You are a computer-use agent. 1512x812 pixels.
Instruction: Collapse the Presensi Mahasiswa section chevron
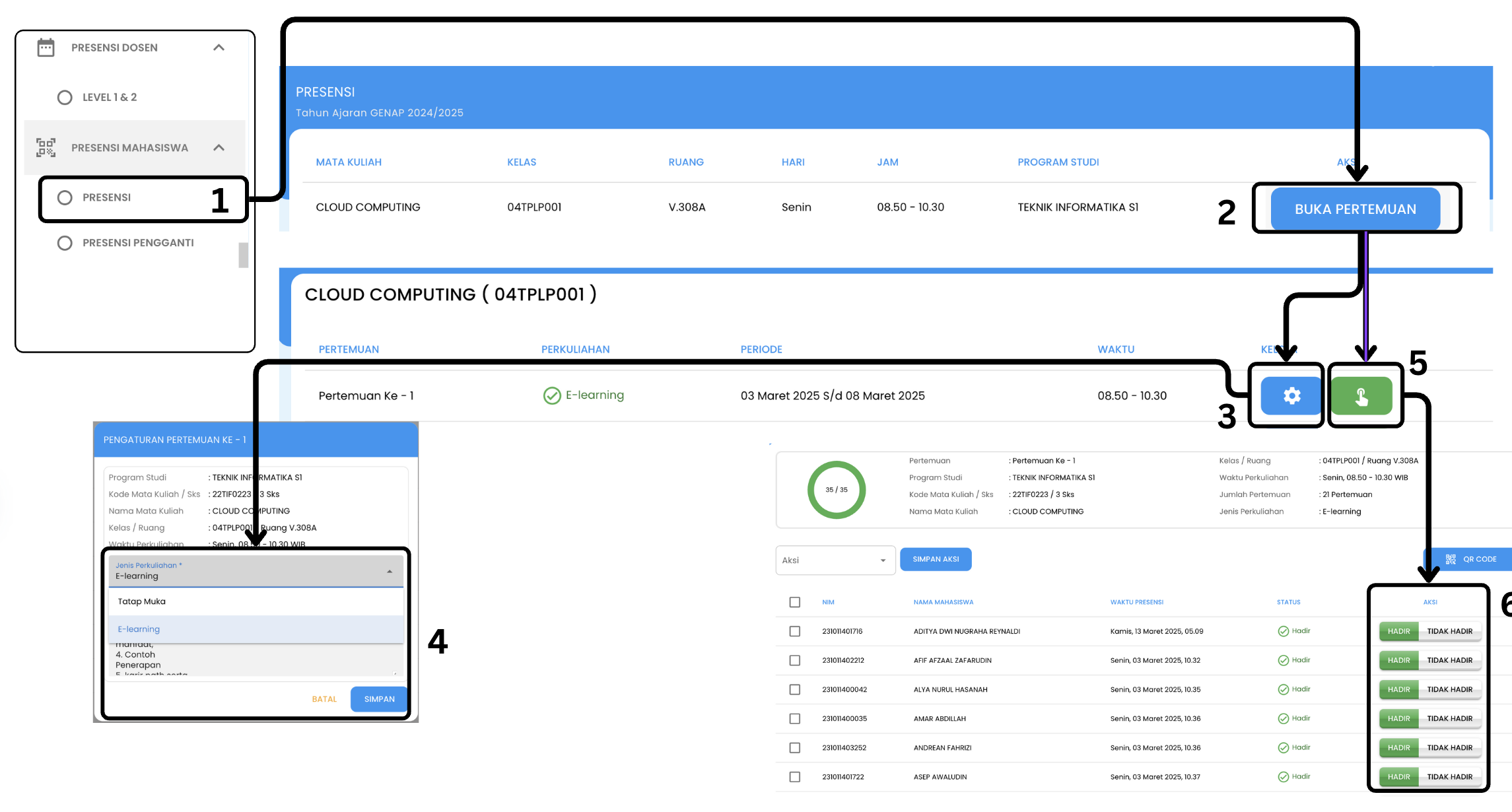(x=219, y=147)
